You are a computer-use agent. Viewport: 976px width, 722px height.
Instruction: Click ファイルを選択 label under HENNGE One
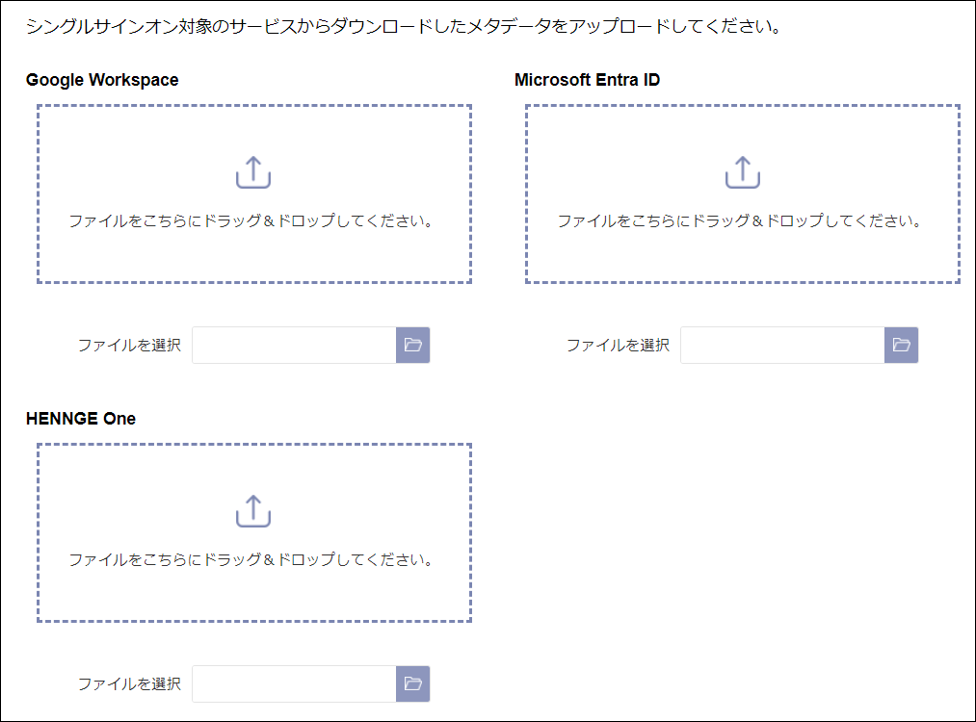click(x=129, y=683)
